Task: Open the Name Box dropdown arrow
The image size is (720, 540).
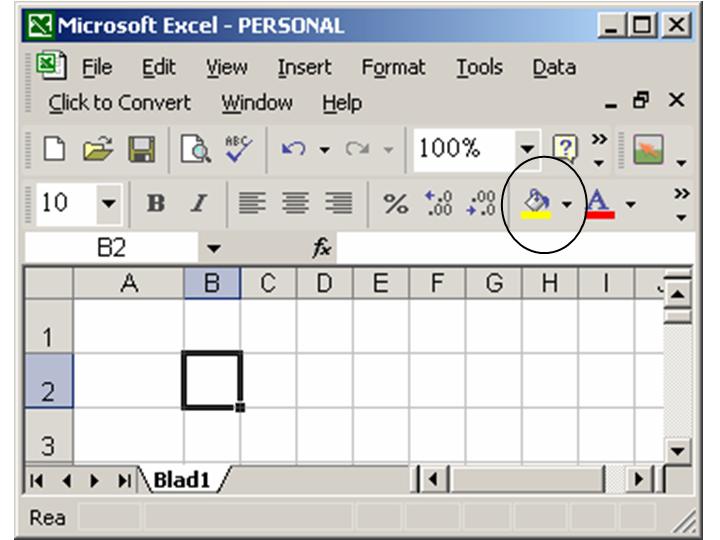Action: tap(214, 248)
